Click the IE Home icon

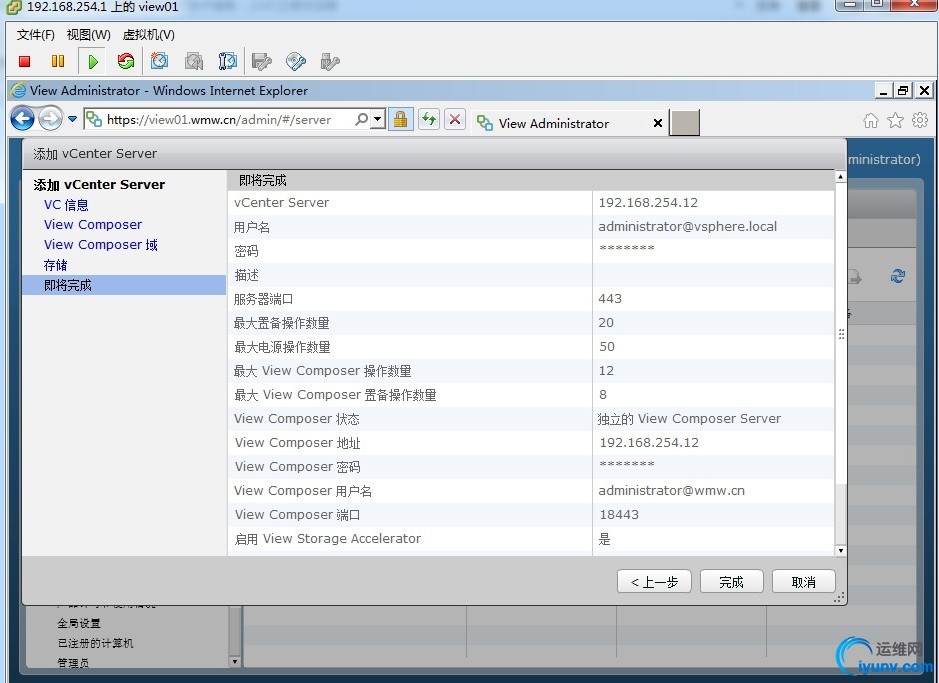click(x=871, y=121)
